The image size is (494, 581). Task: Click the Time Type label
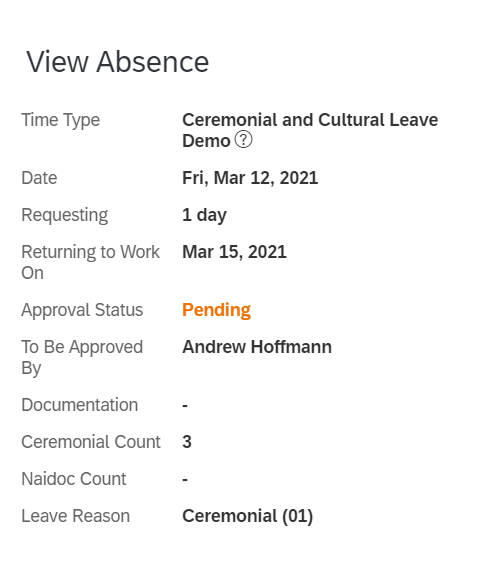point(60,120)
